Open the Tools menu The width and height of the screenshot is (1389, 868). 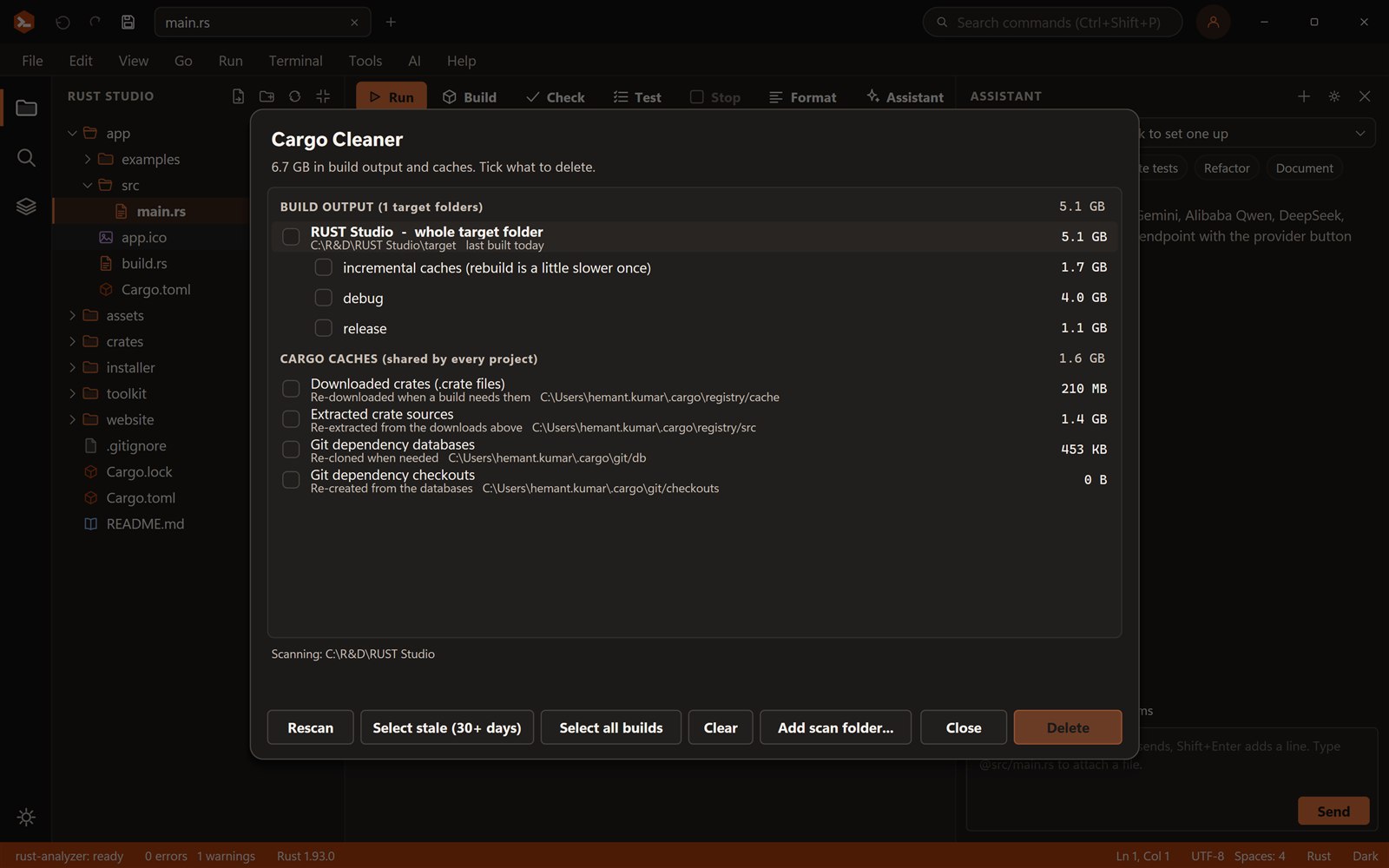365,61
